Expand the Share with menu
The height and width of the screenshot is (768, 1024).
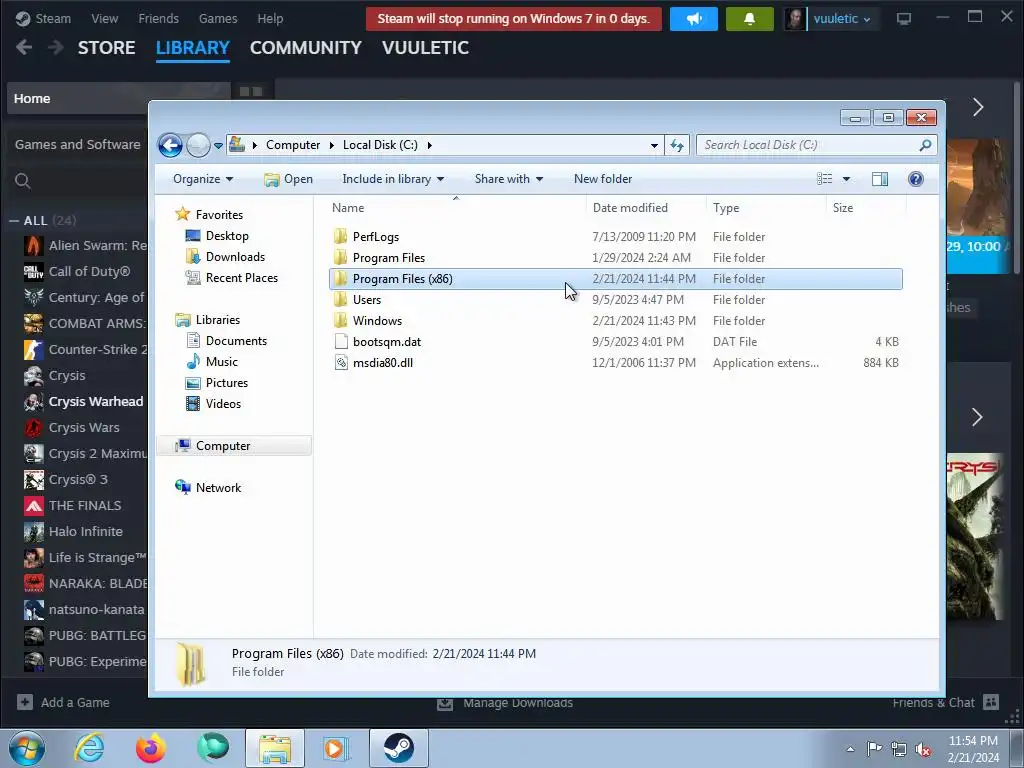(509, 179)
